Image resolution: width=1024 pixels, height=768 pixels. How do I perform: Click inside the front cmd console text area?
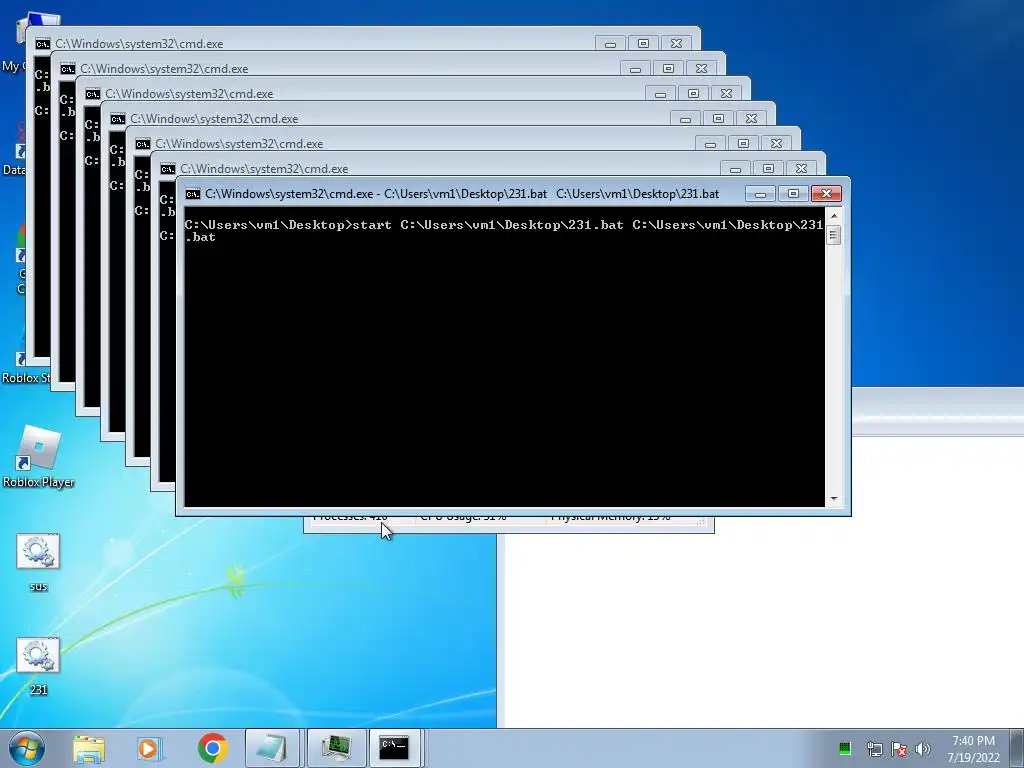point(504,357)
